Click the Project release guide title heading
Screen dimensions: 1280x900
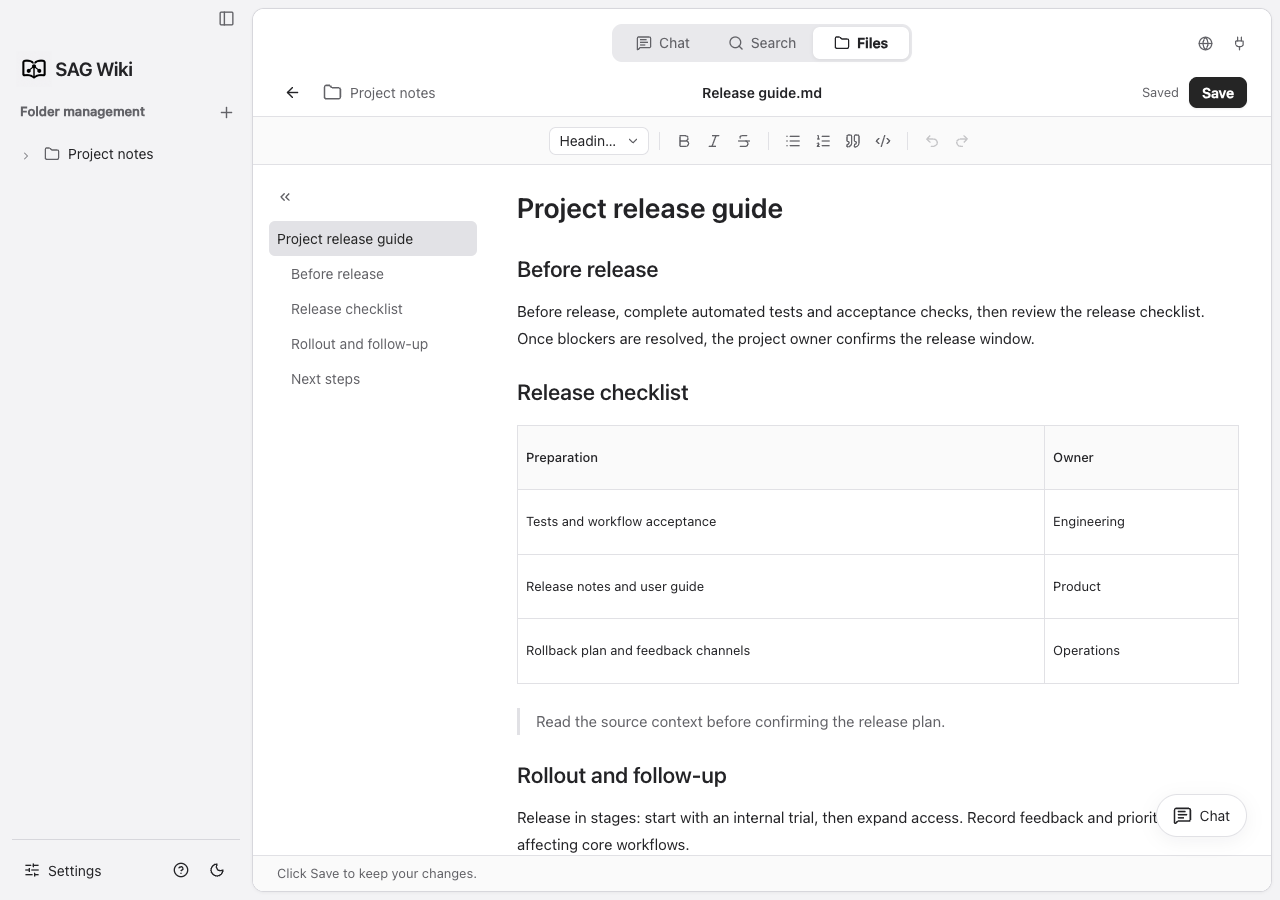click(650, 208)
